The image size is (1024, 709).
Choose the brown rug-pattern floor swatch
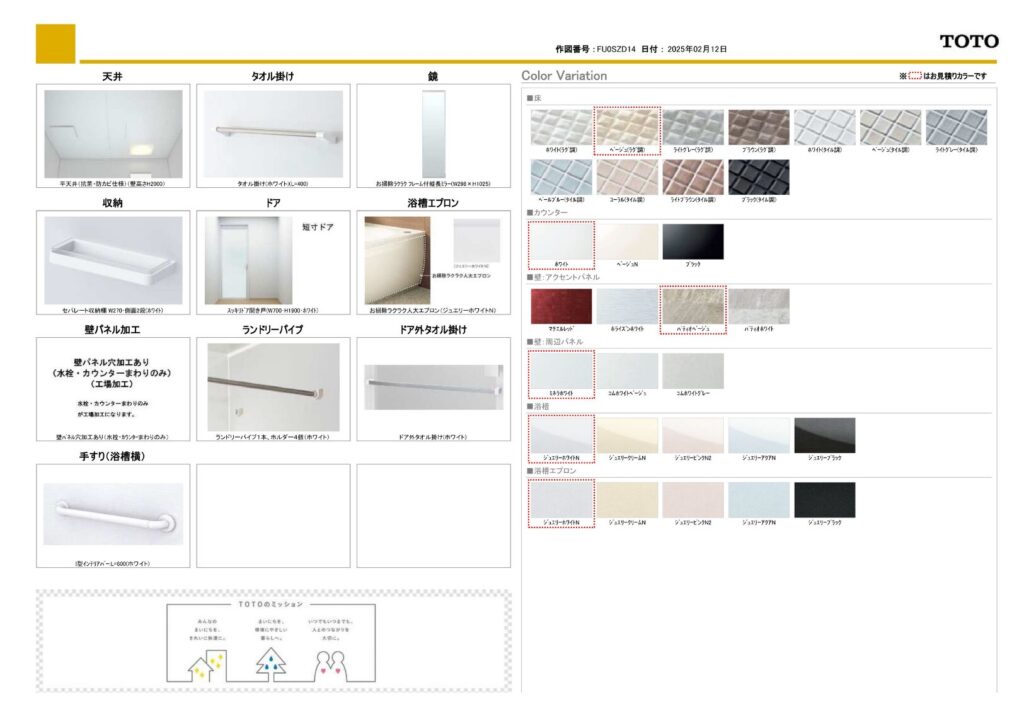pos(758,127)
